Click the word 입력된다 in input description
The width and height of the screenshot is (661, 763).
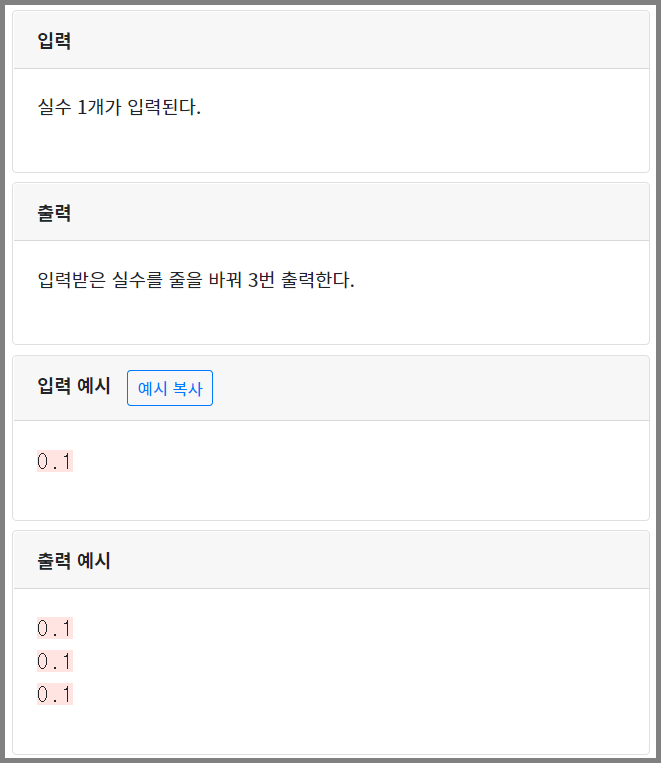[x=164, y=107]
